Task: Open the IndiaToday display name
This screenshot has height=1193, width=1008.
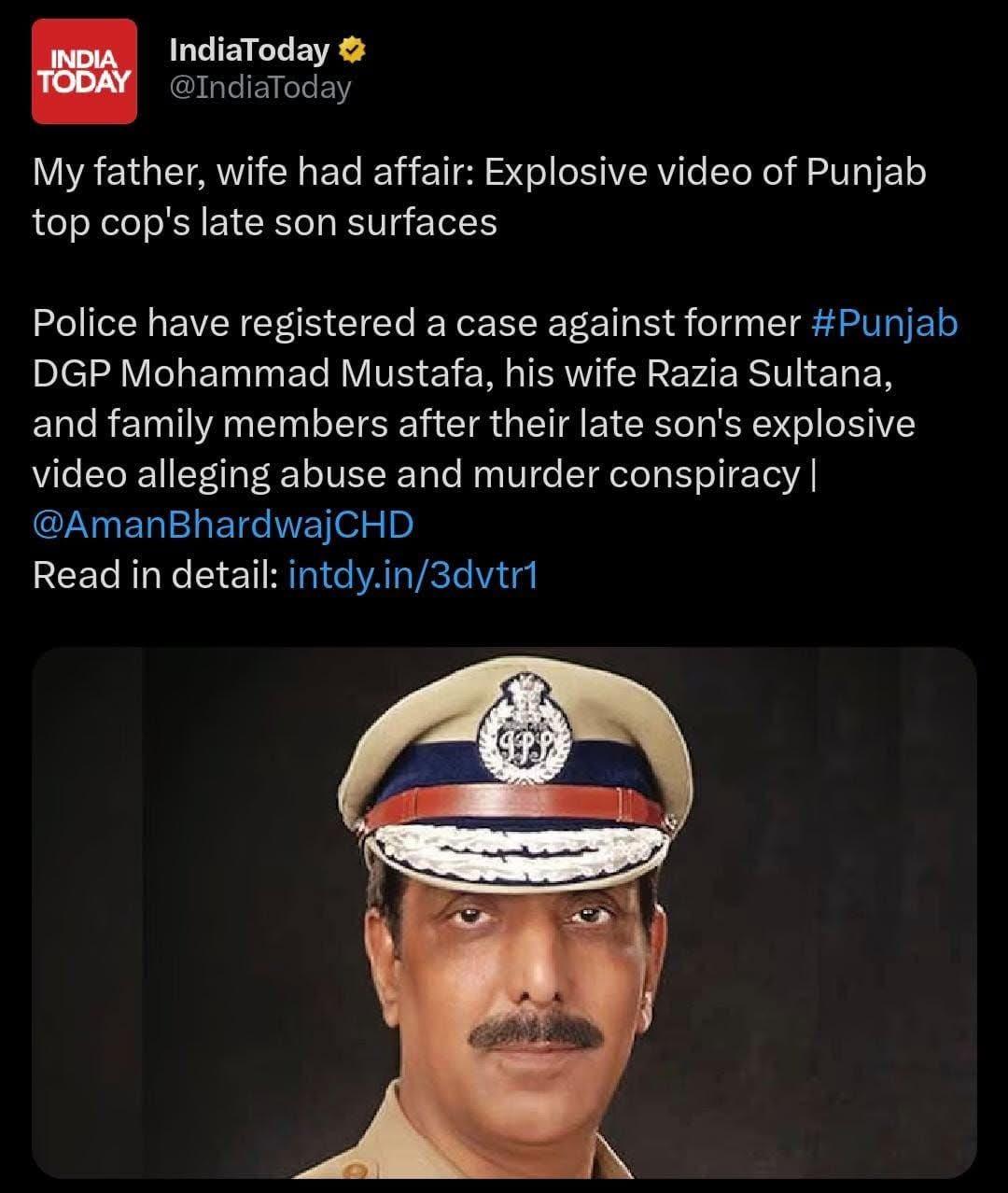Action: point(249,50)
